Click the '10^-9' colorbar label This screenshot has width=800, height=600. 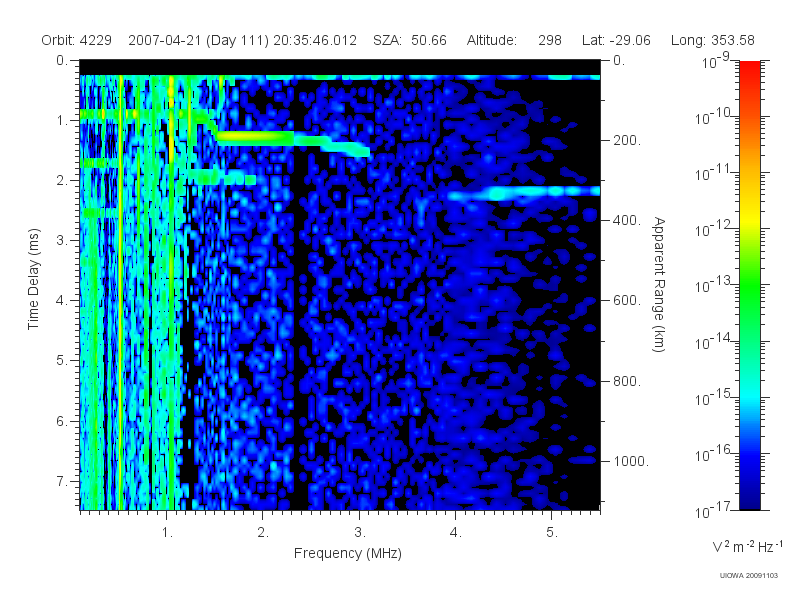point(716,61)
